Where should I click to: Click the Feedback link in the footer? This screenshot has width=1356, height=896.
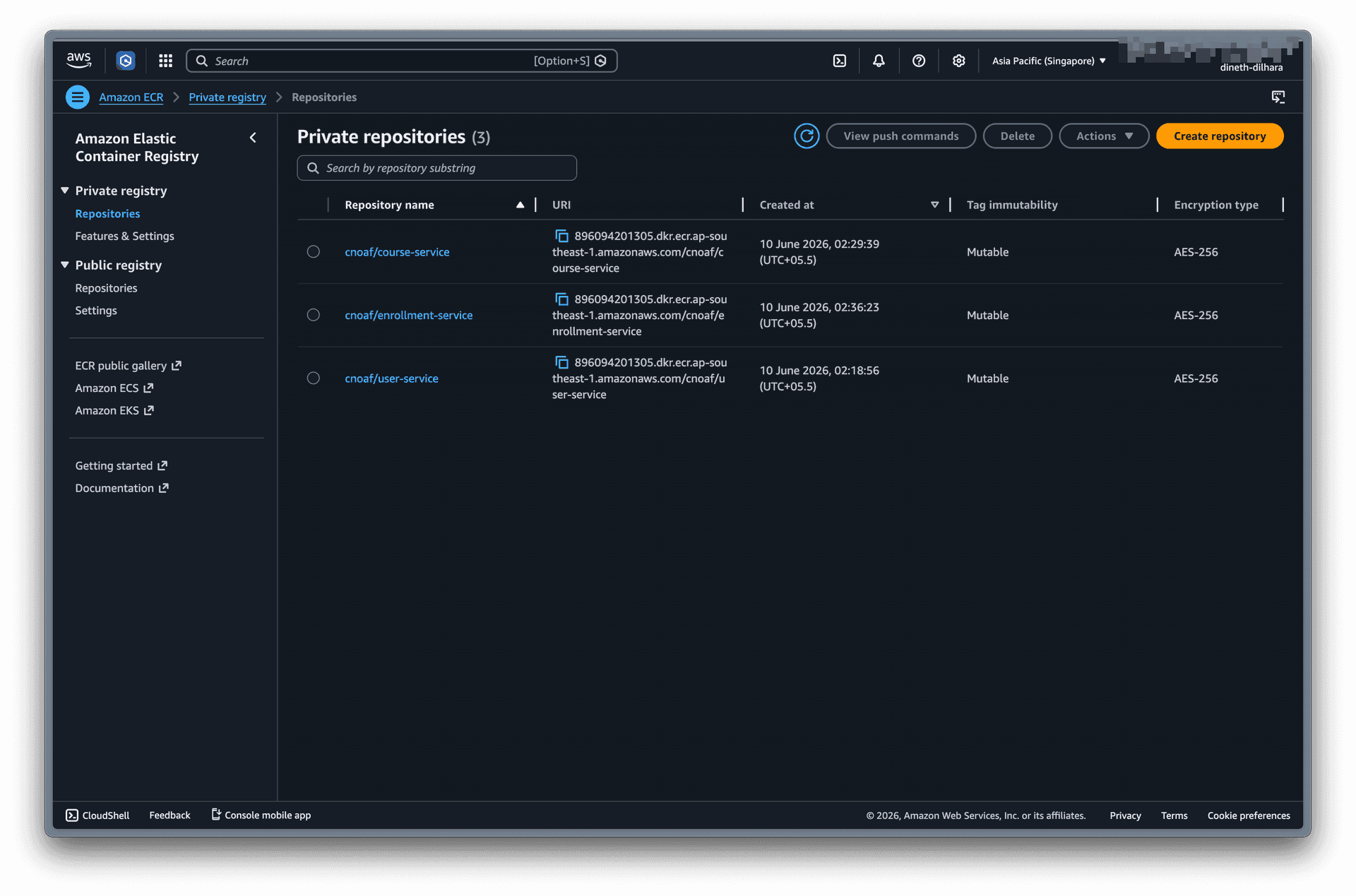coord(169,816)
